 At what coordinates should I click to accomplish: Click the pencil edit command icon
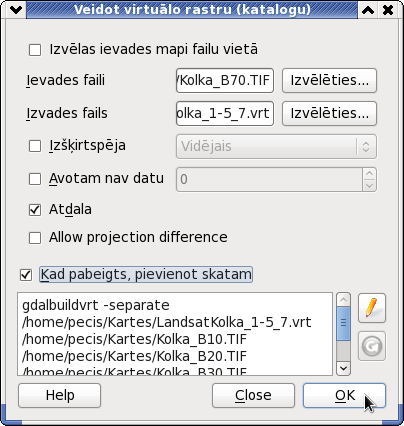pos(372,308)
